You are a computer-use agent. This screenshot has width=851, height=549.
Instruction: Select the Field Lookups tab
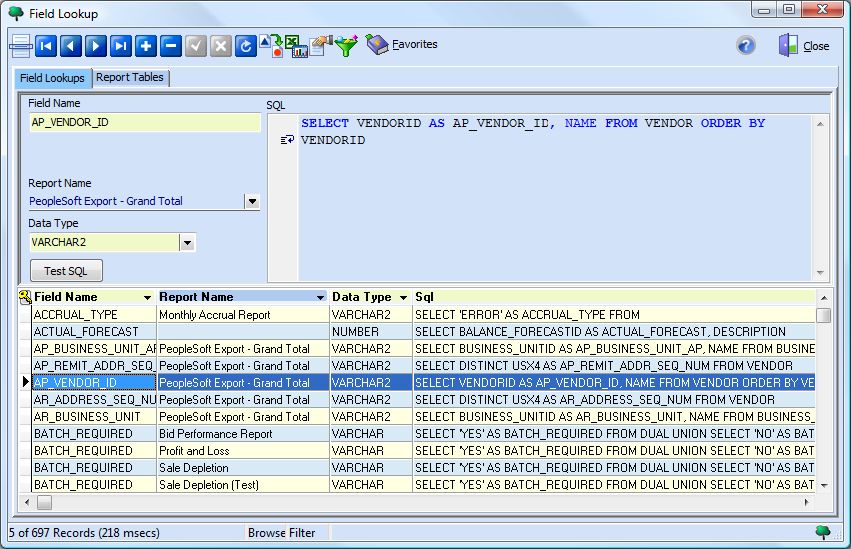(52, 78)
